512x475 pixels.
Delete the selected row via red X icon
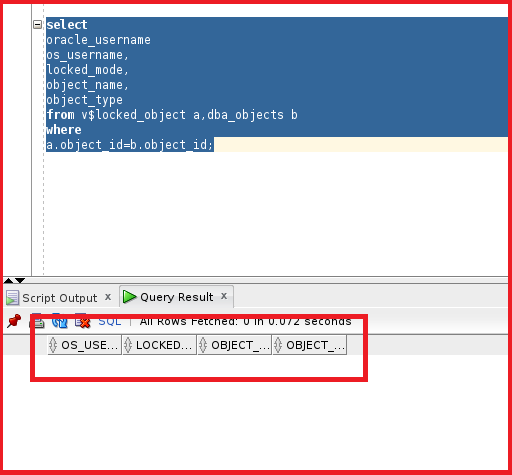83,322
